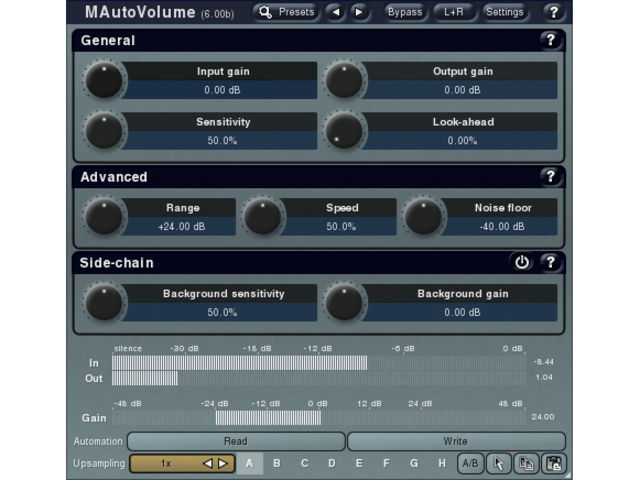Image resolution: width=640 pixels, height=480 pixels.
Task: Decrease upsampling with the left arrow
Action: [x=208, y=463]
